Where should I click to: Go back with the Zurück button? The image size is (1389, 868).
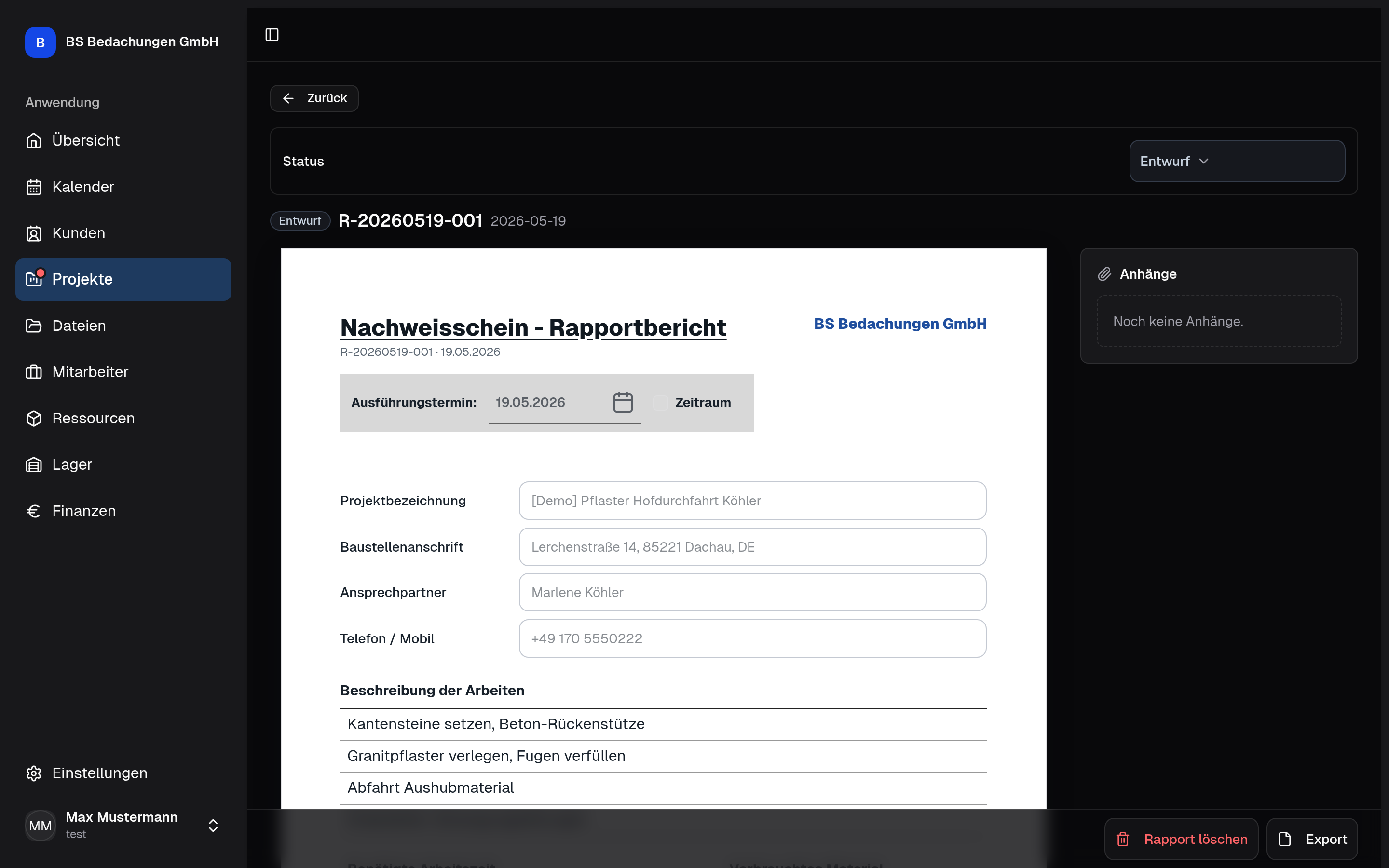314,98
